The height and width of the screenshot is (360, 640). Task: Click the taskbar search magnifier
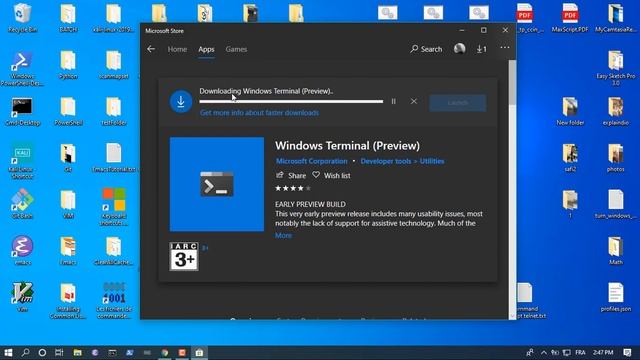25,353
